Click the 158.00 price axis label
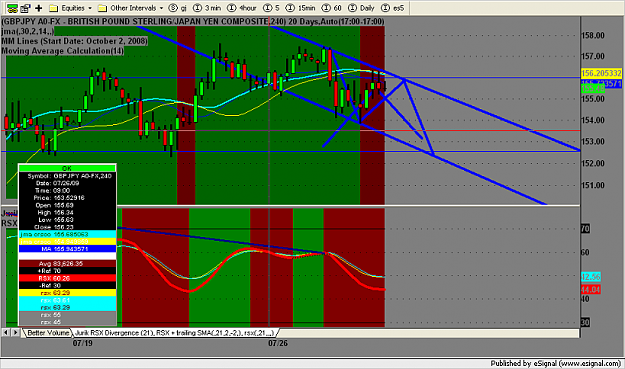Viewport: 625px width, 369px height. (x=593, y=35)
